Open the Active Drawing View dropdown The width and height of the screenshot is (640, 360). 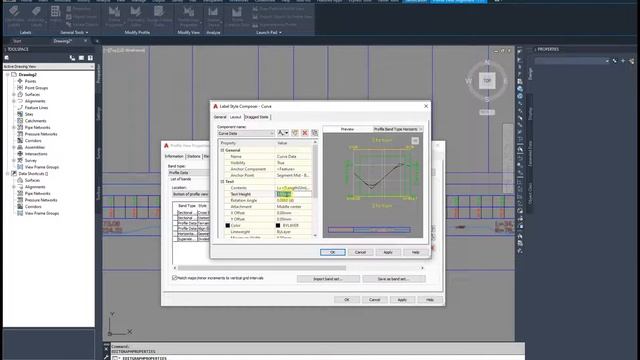(49, 66)
